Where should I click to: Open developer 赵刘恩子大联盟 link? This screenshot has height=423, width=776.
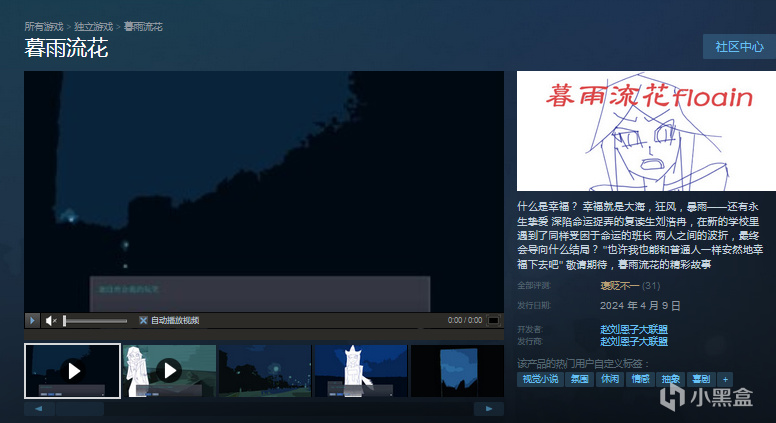[x=634, y=329]
